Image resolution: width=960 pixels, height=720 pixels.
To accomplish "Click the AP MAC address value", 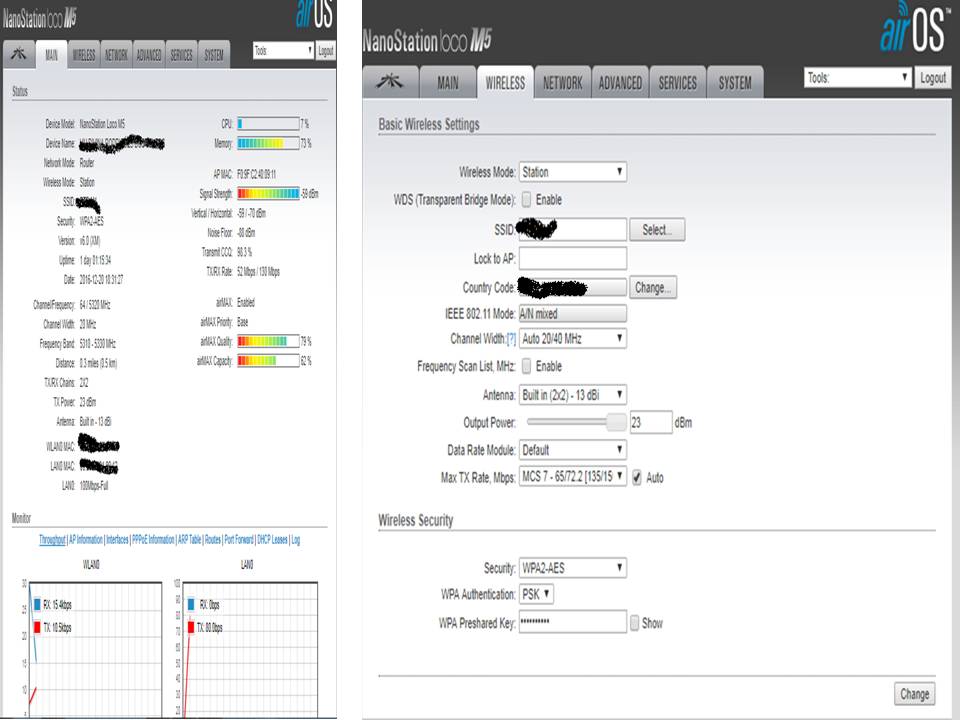I will [x=257, y=174].
